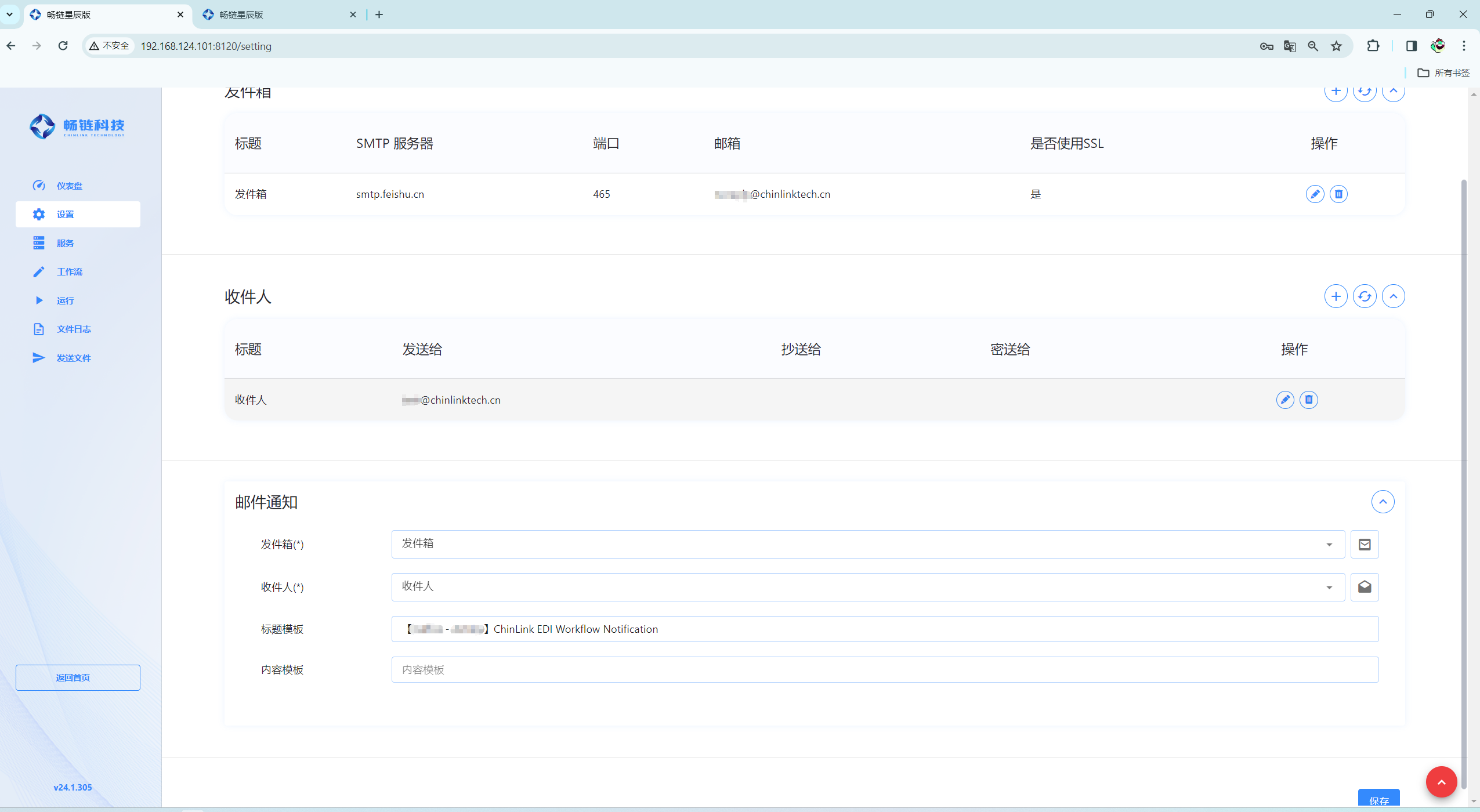Image resolution: width=1480 pixels, height=812 pixels.
Task: Refresh the 收件人 recipient list
Action: click(1365, 297)
